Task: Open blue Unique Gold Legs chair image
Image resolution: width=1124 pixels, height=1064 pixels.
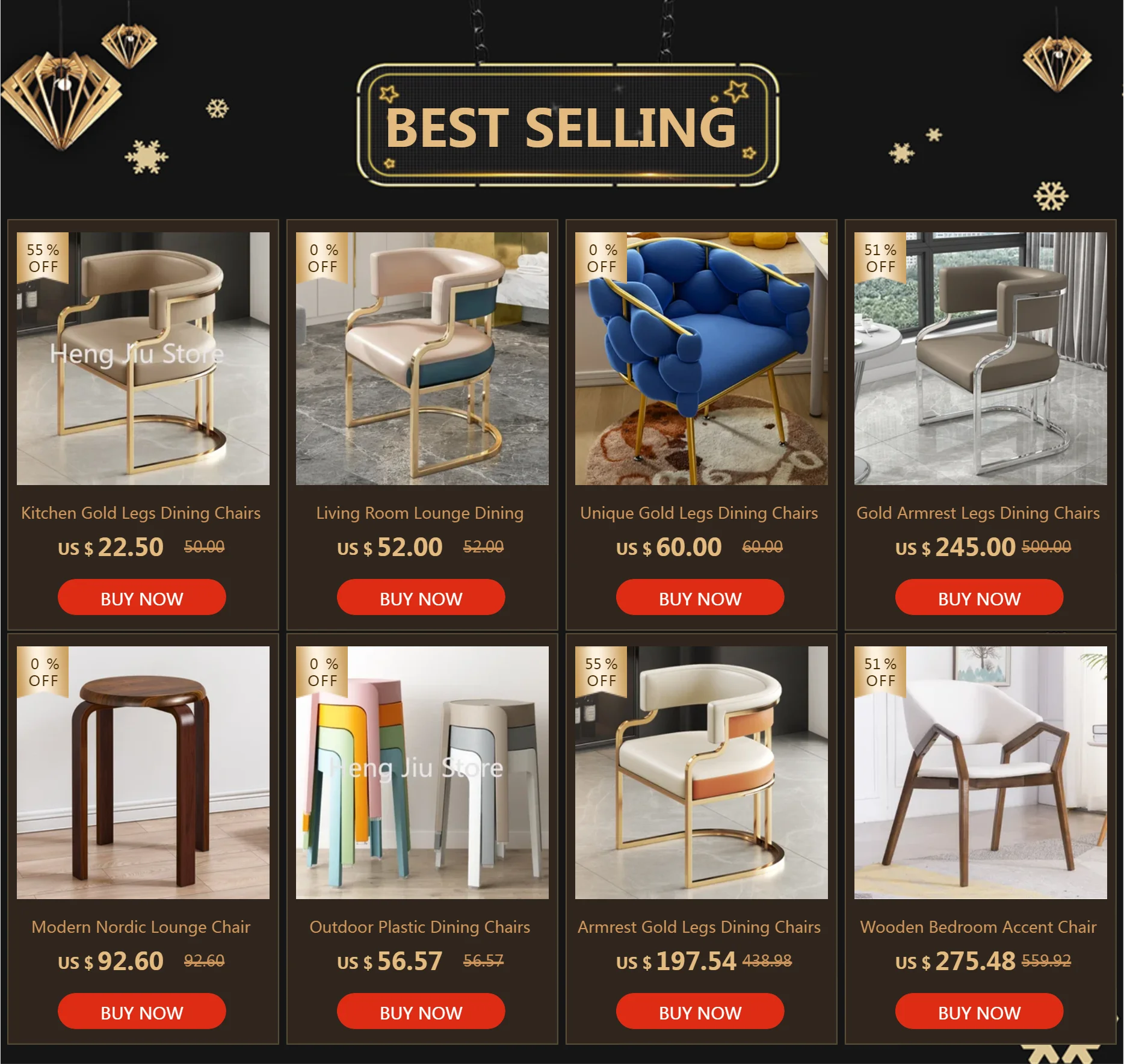Action: 702,359
